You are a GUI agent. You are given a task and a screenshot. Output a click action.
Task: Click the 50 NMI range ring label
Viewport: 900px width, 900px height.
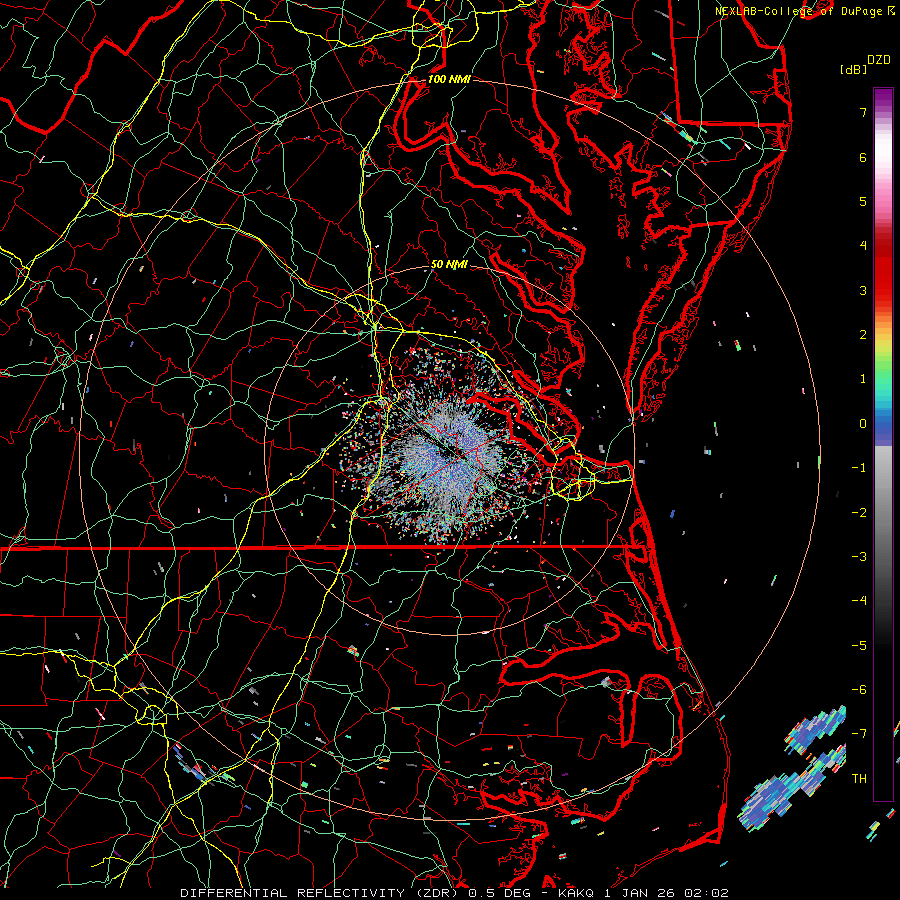tap(449, 265)
